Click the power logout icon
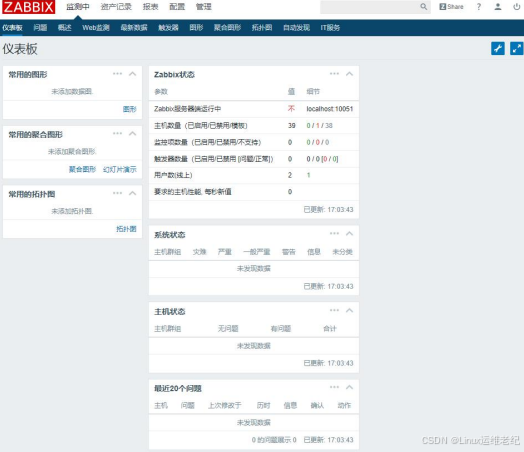 [x=517, y=7]
